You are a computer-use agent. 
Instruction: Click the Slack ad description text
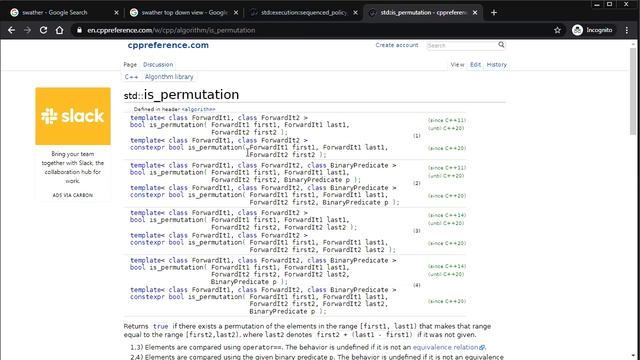(x=73, y=167)
